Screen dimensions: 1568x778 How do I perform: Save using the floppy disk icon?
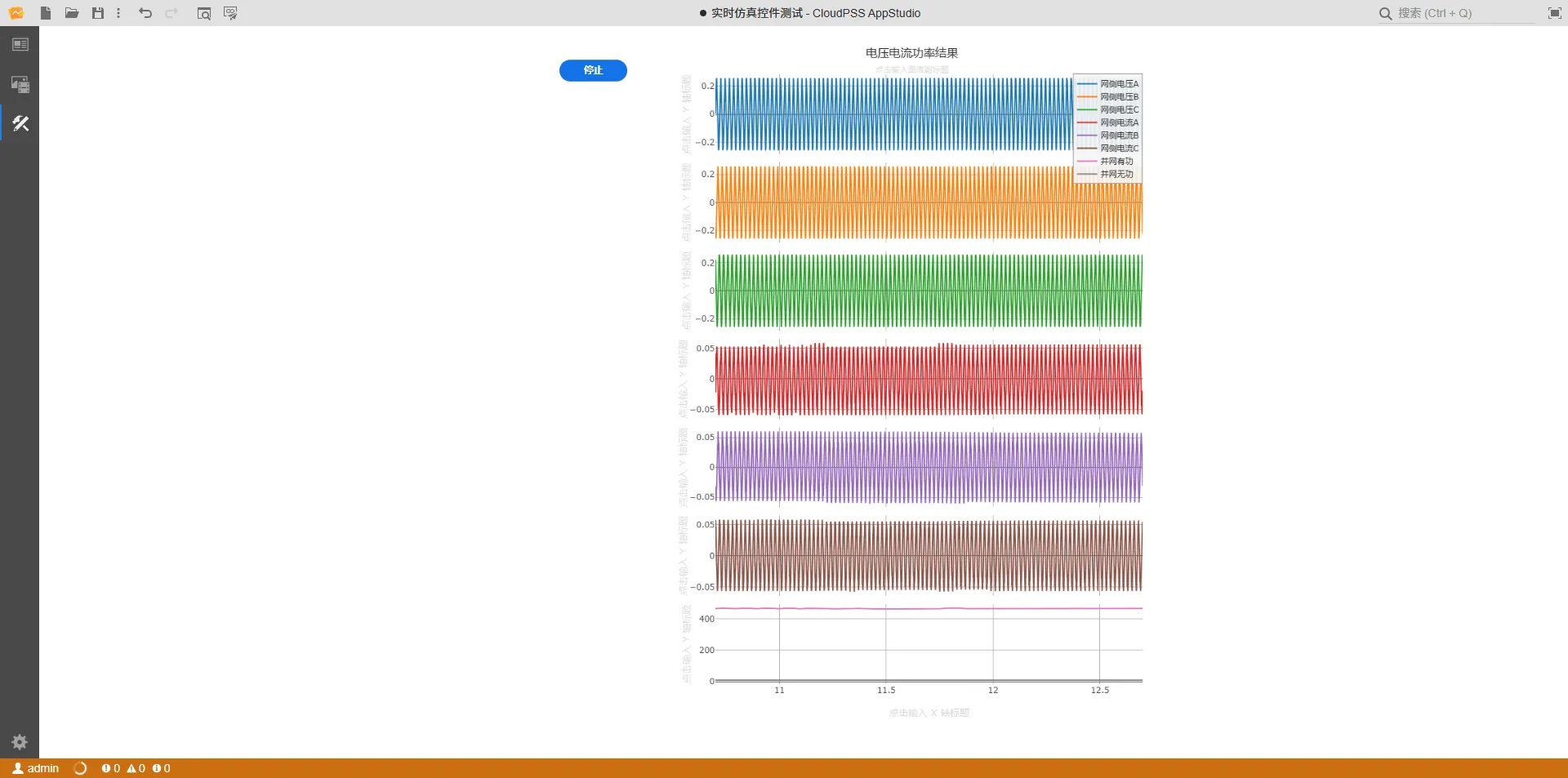click(98, 13)
